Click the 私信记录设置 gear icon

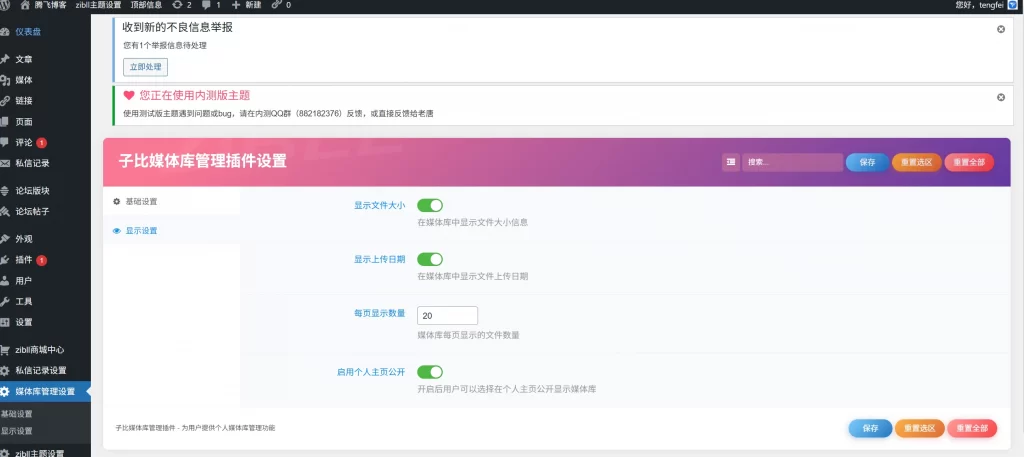pyautogui.click(x=5, y=371)
